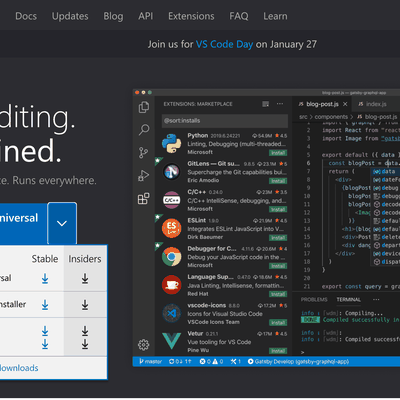The width and height of the screenshot is (400, 400).
Task: Open the Extensions activity bar icon
Action: pyautogui.click(x=144, y=199)
